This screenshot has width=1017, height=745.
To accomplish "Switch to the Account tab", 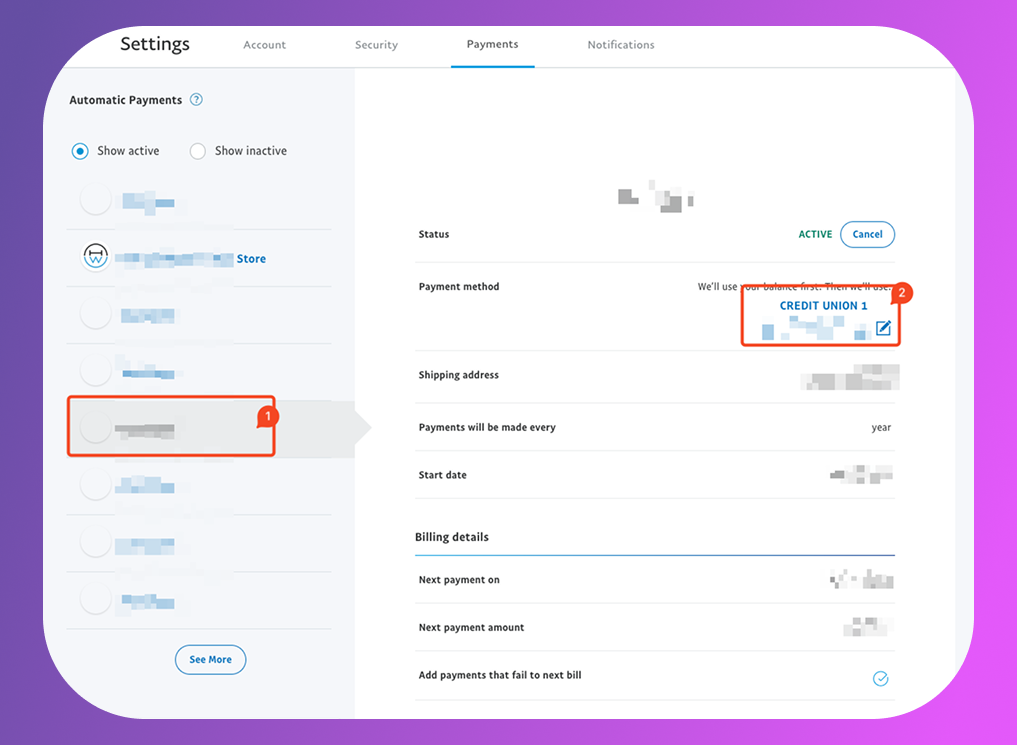I will coord(265,45).
